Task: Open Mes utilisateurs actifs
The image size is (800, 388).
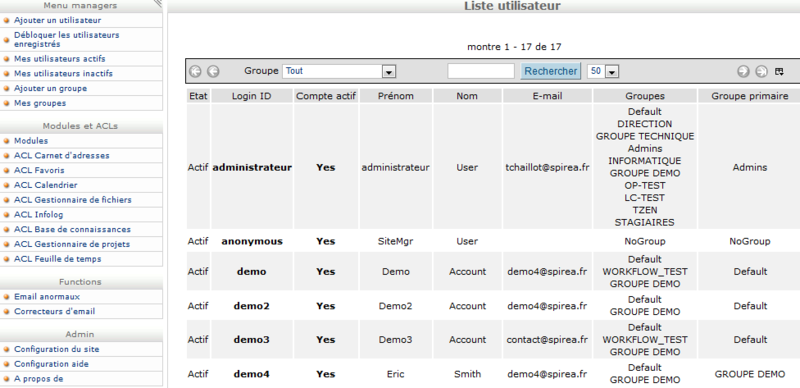Action: 60,59
